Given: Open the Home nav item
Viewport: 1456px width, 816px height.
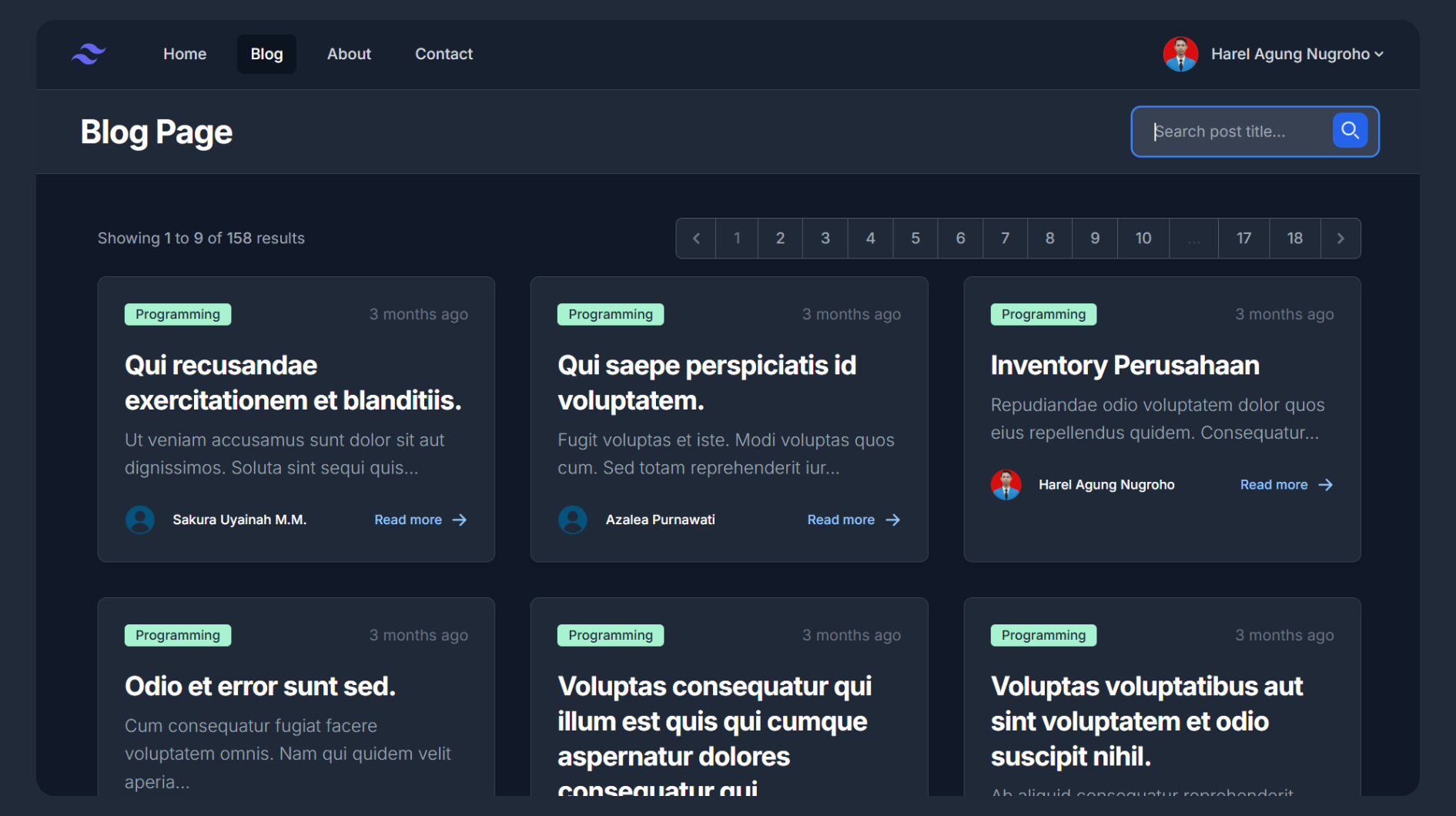Looking at the screenshot, I should (185, 54).
